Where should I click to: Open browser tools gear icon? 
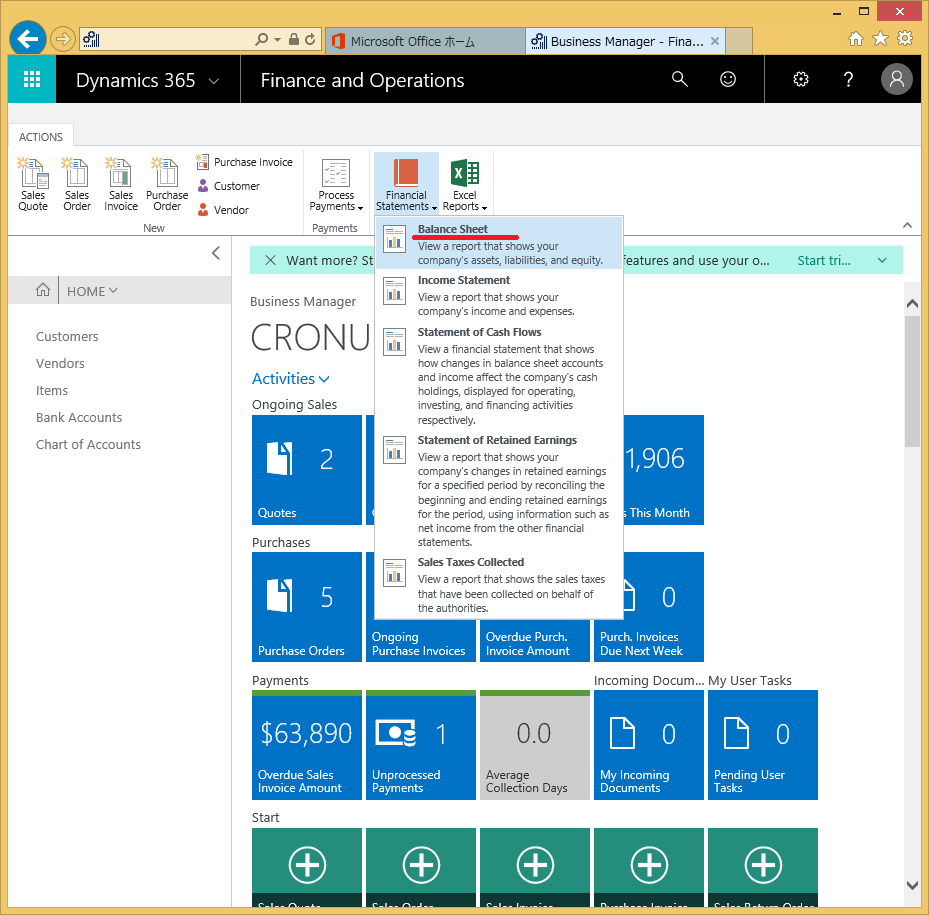tap(905, 39)
